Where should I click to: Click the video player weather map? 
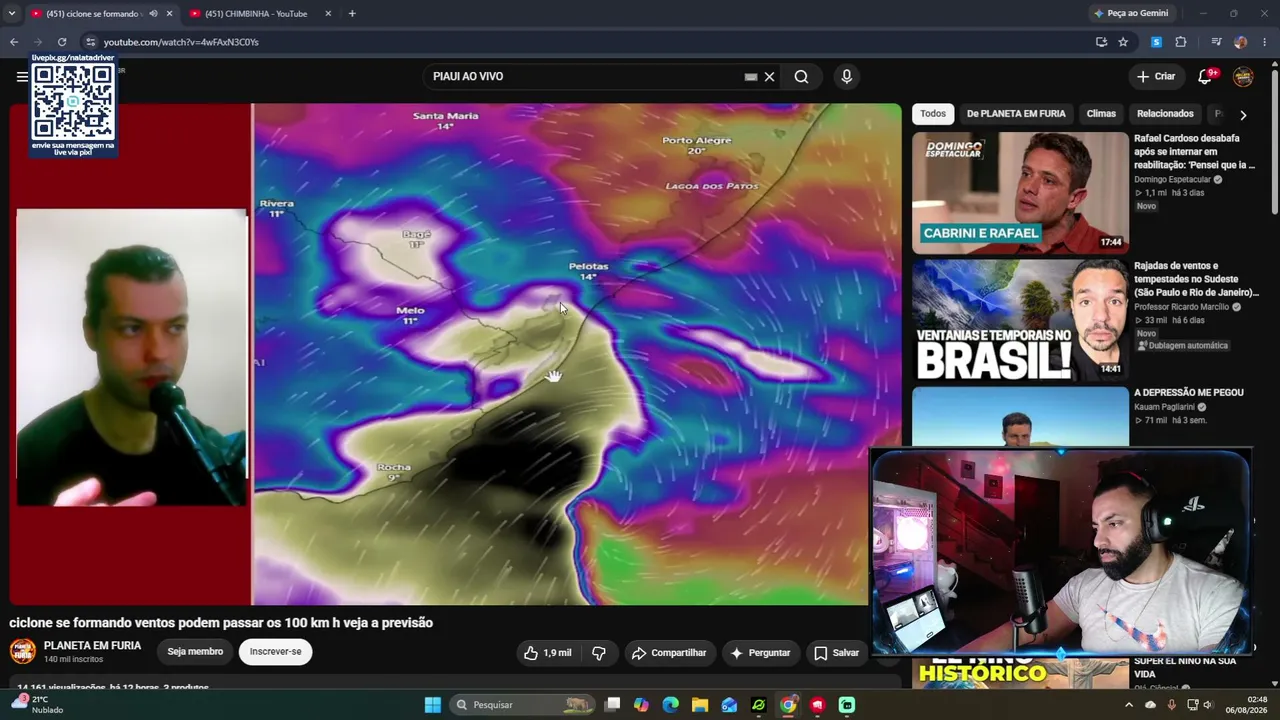[577, 354]
